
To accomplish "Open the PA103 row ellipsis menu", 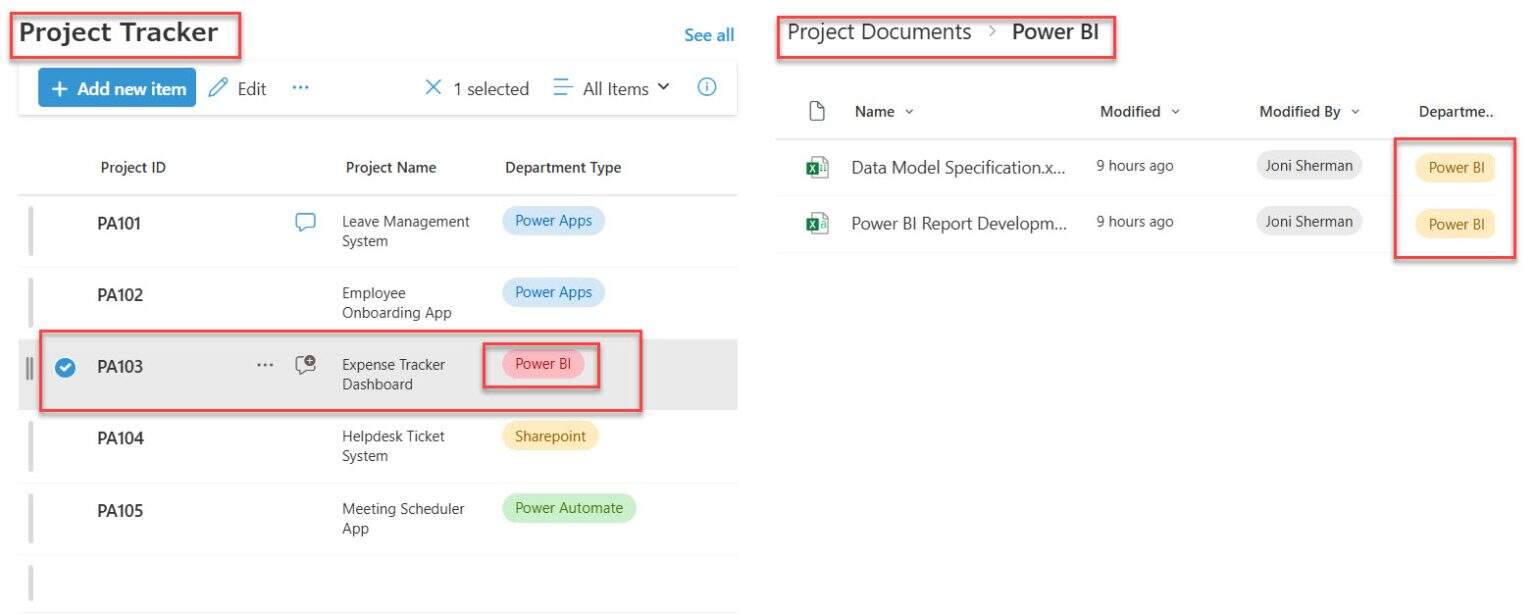I will click(265, 365).
